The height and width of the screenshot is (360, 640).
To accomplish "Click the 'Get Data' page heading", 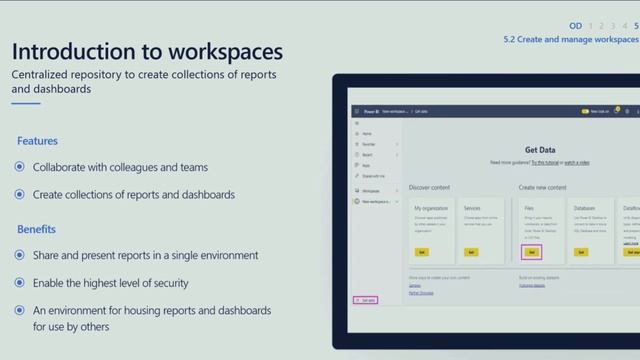I will (540, 150).
